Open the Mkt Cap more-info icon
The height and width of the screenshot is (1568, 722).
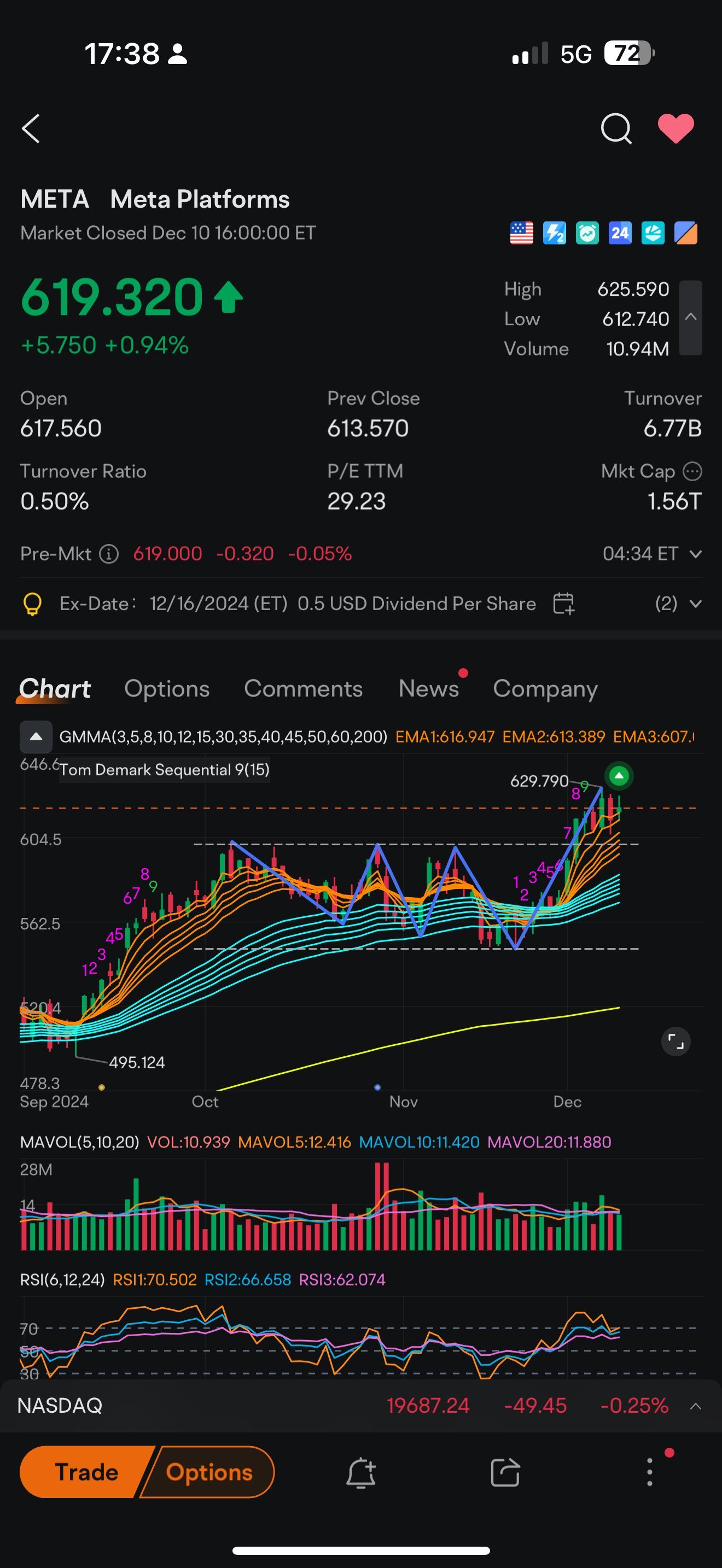point(693,471)
